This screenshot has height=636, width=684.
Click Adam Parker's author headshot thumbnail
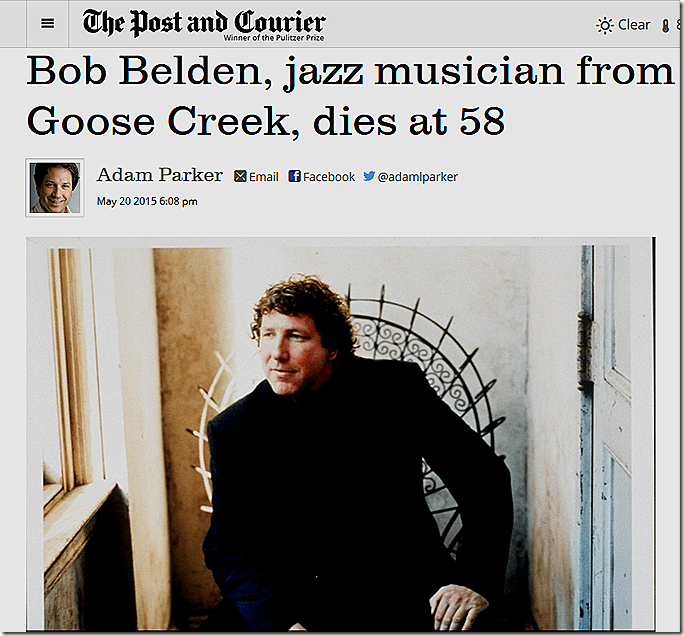[55, 188]
